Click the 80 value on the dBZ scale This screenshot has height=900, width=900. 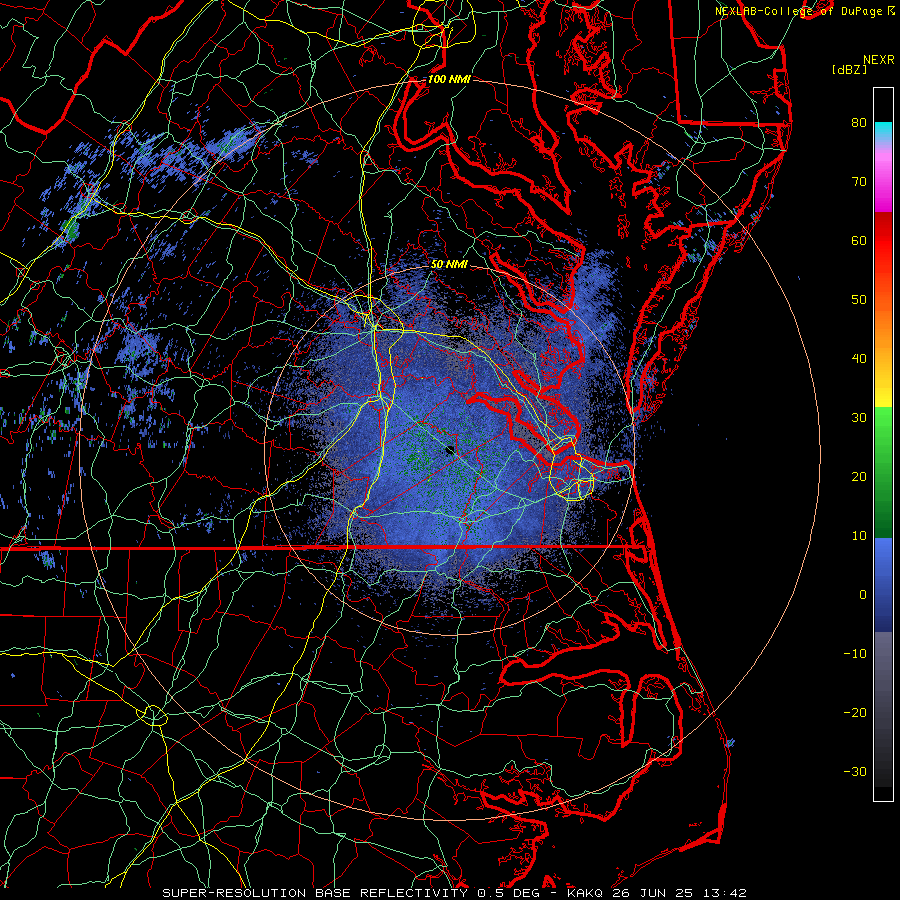[859, 122]
